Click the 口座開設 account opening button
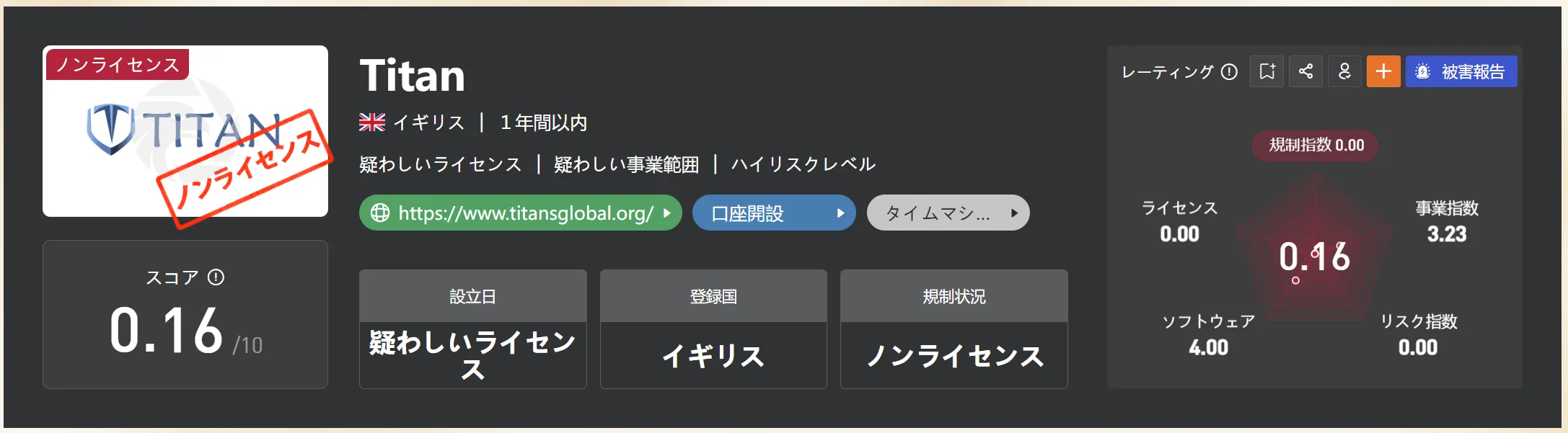1568x433 pixels. tap(774, 213)
